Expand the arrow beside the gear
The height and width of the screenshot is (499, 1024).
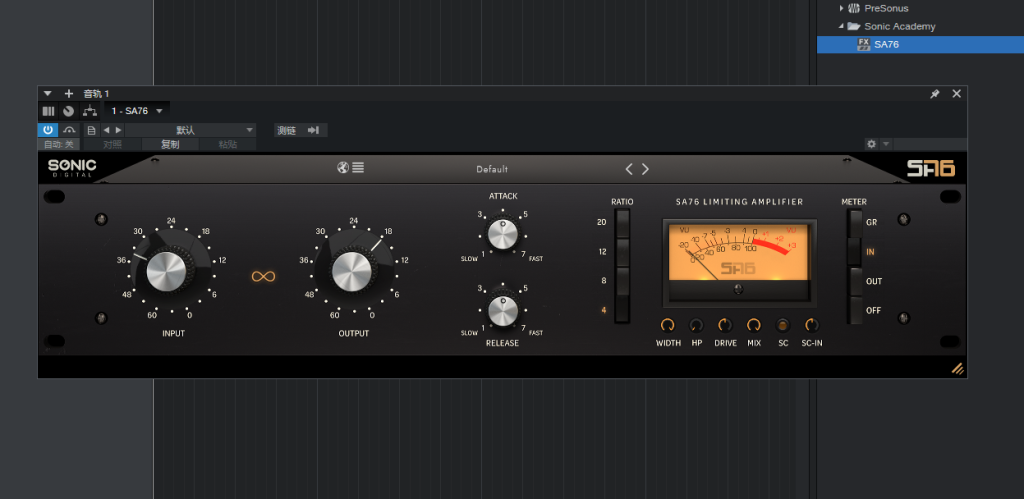point(886,144)
